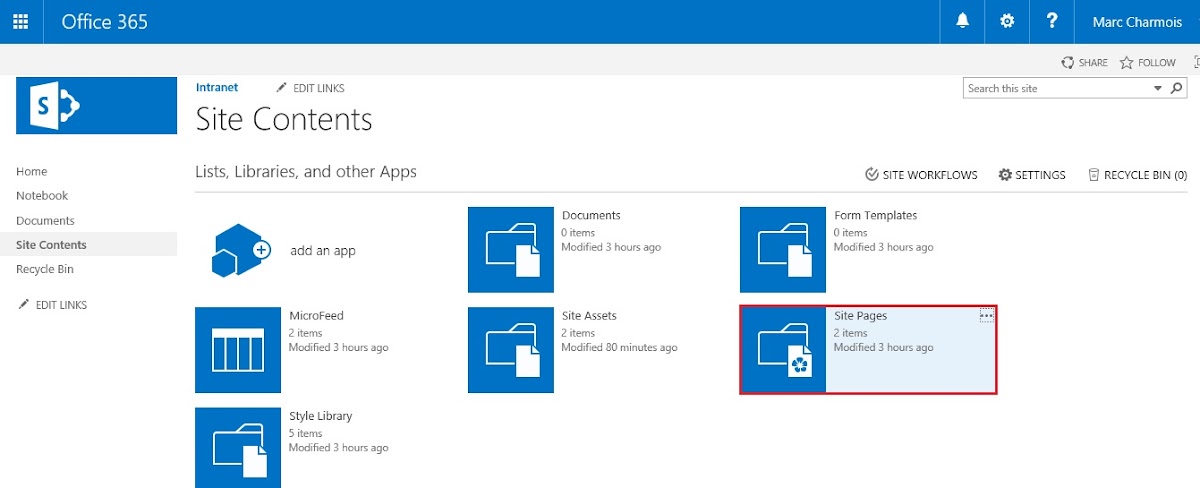Click EDIT LINKS in left navigation

point(61,305)
